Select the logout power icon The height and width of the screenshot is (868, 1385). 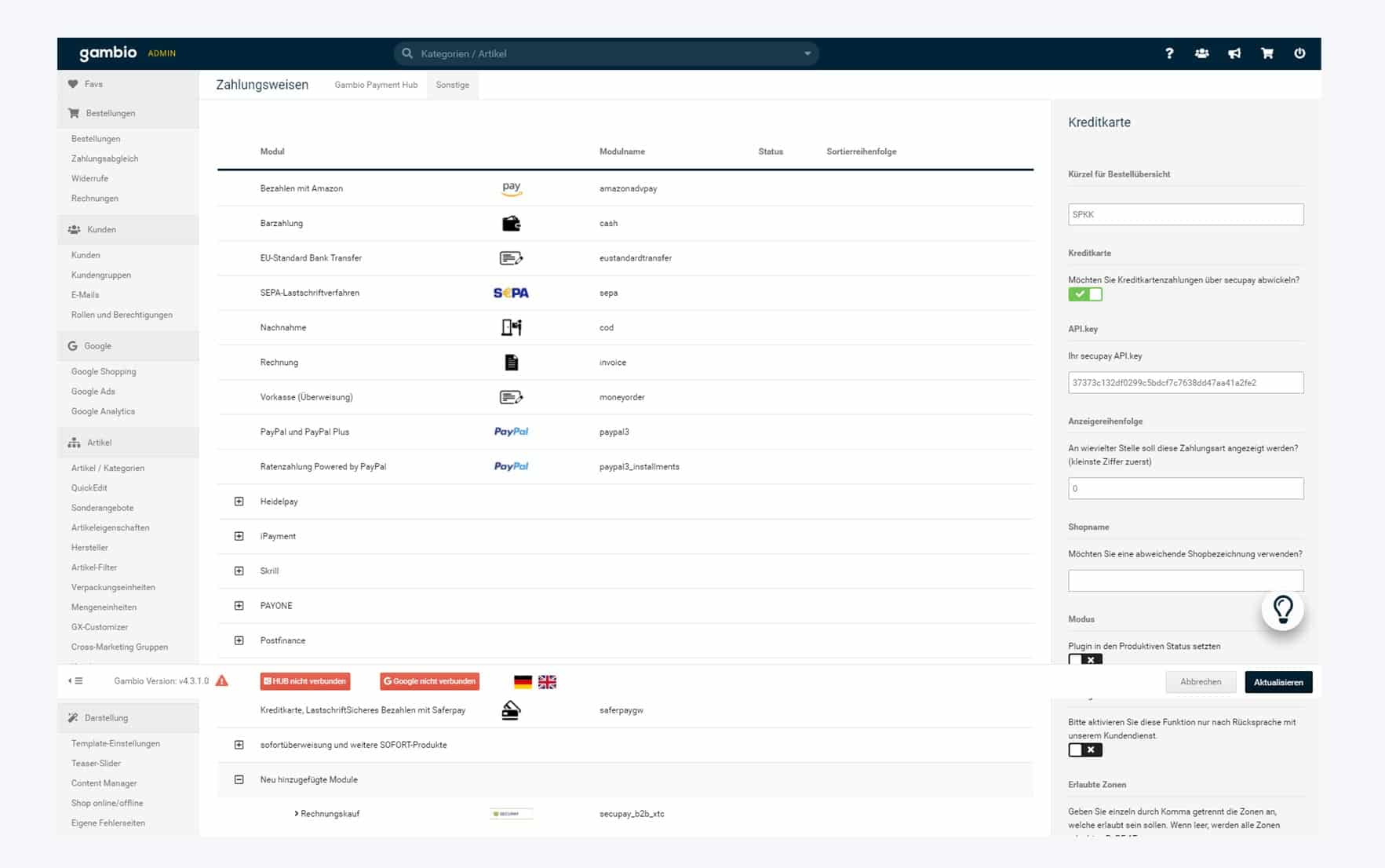click(x=1299, y=53)
